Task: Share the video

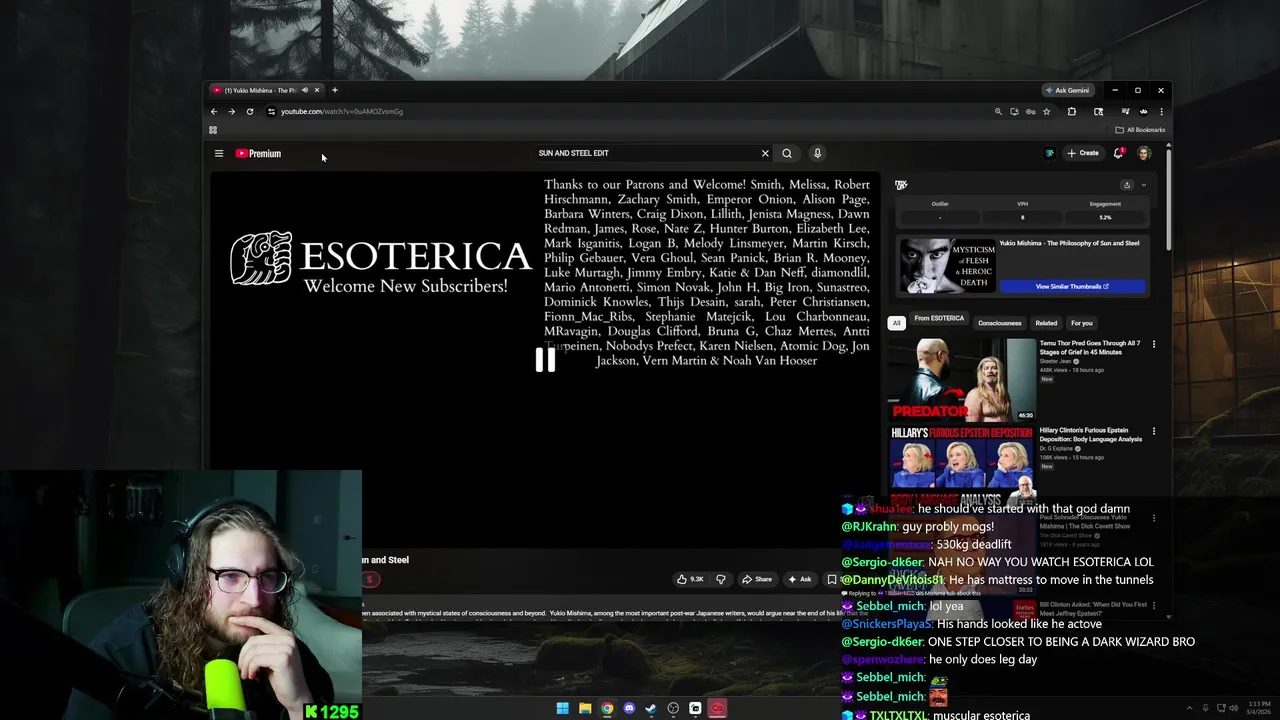Action: click(x=757, y=579)
